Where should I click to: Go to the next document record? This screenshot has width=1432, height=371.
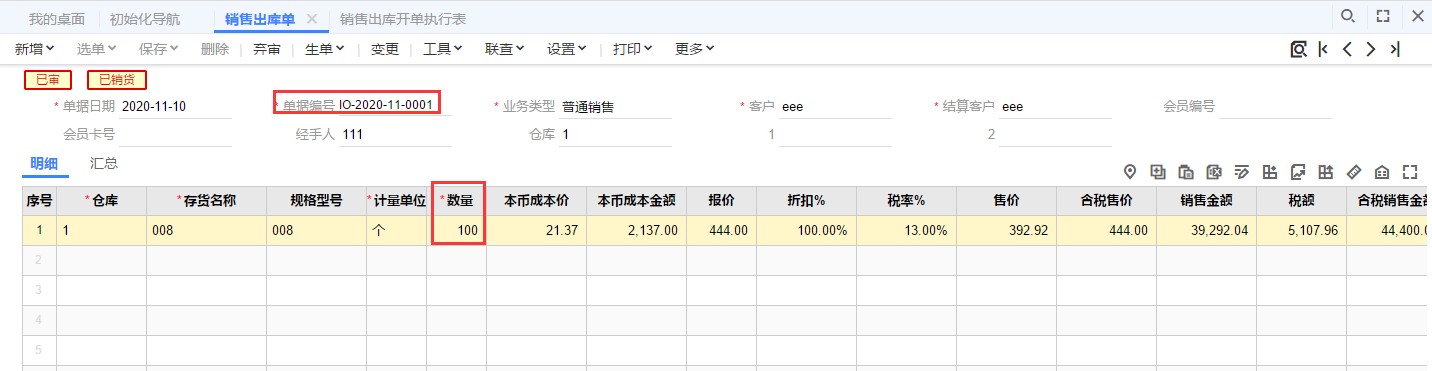pyautogui.click(x=1371, y=49)
